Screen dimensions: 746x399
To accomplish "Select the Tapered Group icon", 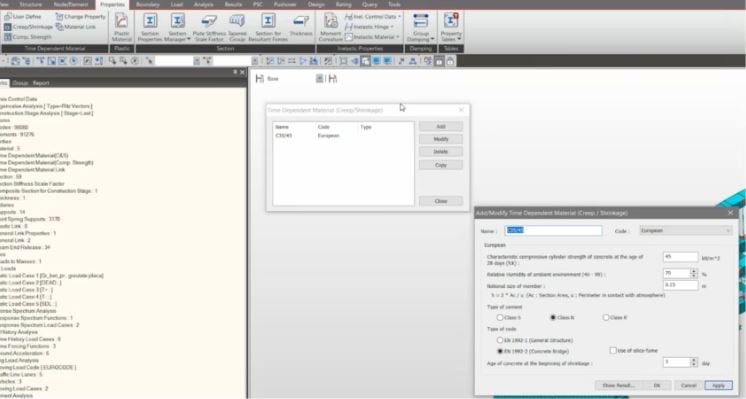I will (237, 27).
